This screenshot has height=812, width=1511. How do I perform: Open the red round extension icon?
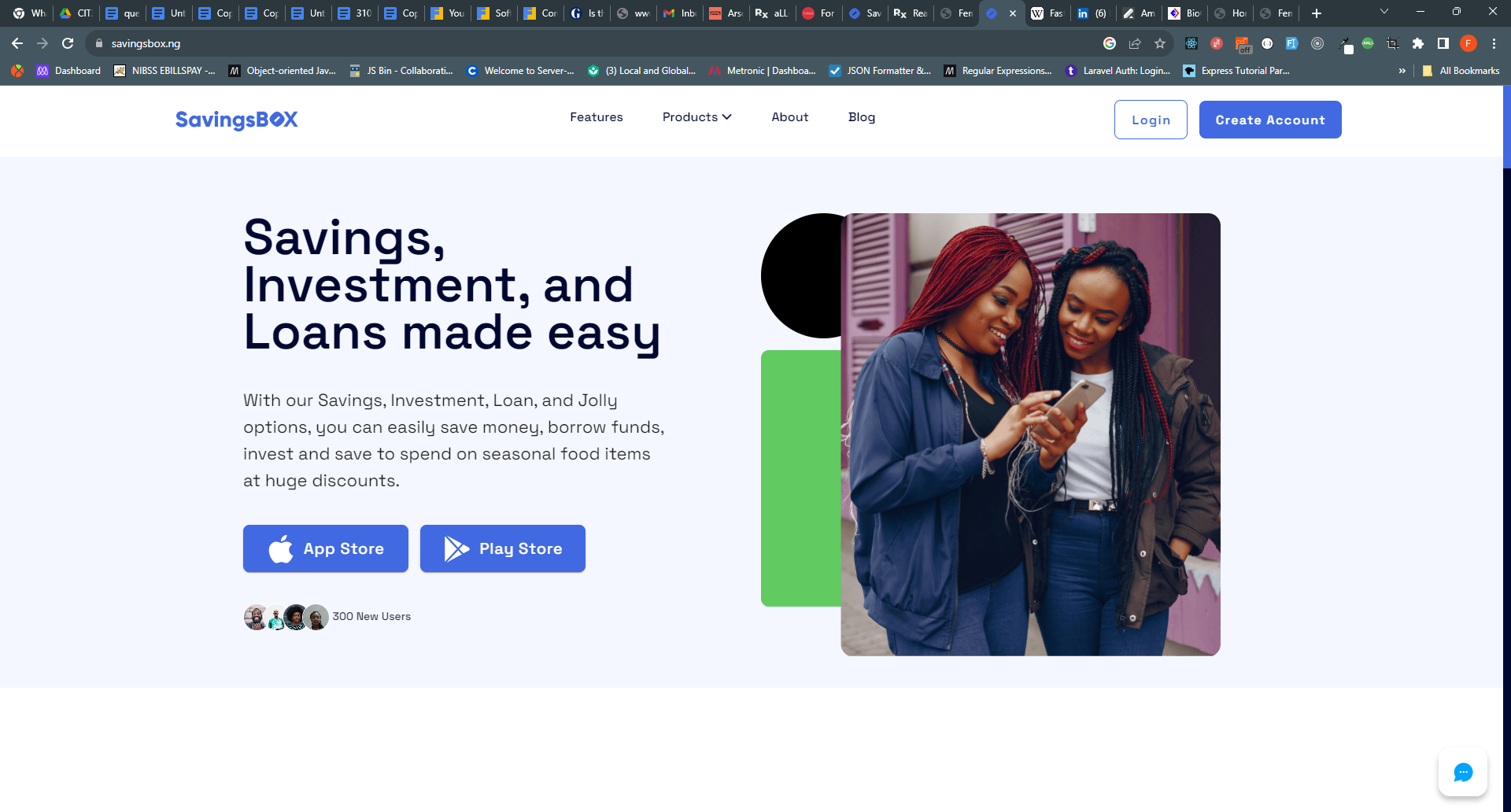click(x=1217, y=43)
